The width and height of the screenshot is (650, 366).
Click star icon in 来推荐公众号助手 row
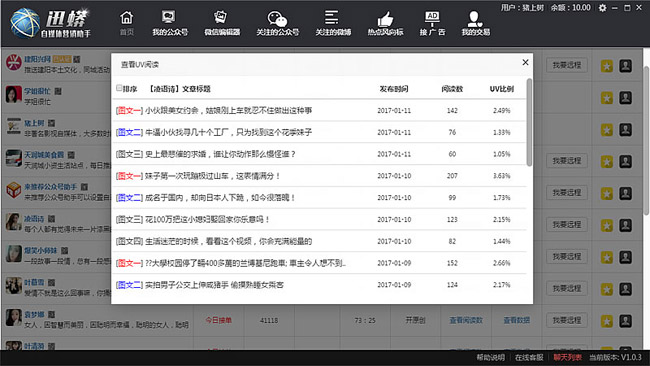(606, 194)
